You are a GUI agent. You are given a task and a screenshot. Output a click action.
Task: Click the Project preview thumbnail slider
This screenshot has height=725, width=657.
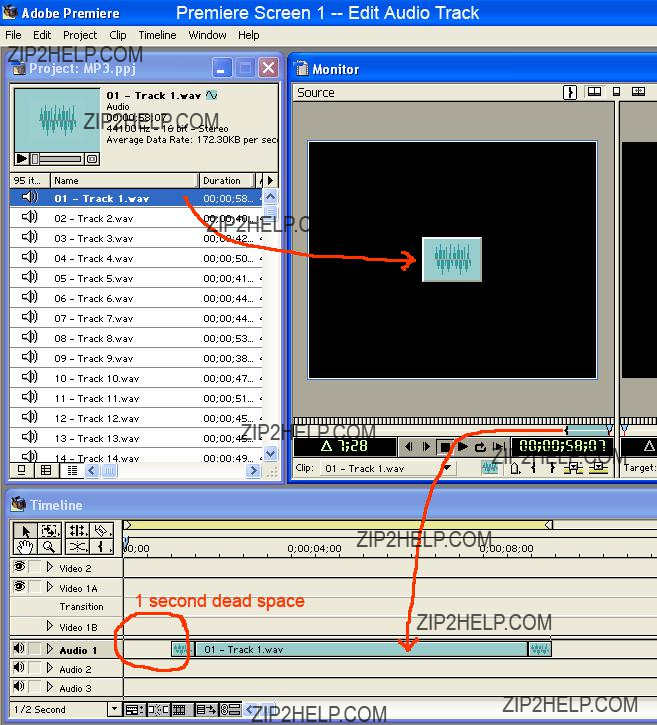pos(58,159)
